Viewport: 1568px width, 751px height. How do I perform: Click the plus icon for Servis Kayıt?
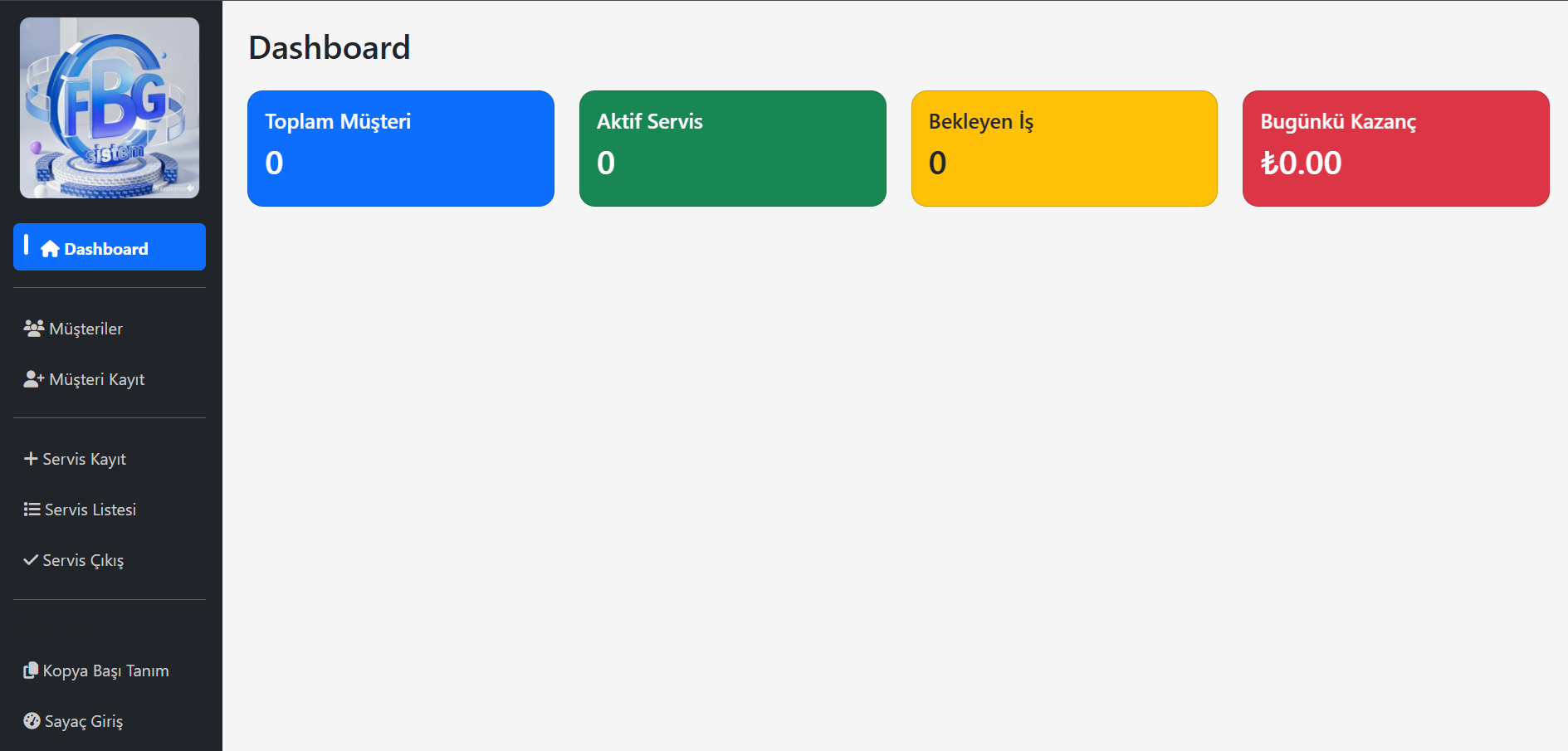click(x=31, y=459)
